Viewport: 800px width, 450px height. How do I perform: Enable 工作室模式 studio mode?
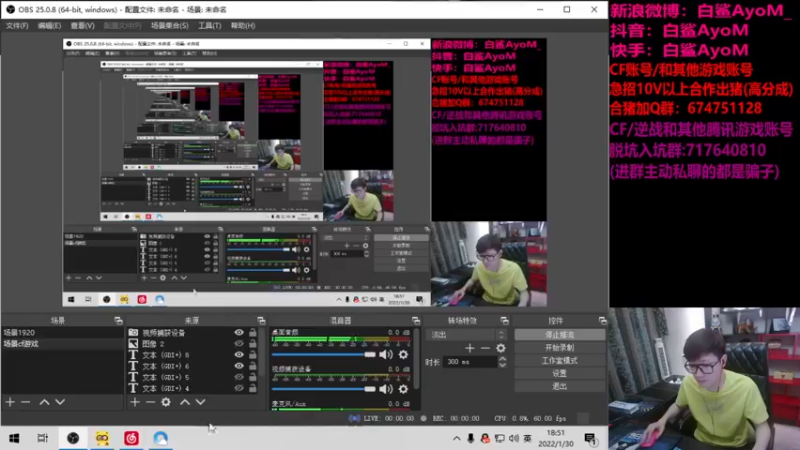click(560, 361)
